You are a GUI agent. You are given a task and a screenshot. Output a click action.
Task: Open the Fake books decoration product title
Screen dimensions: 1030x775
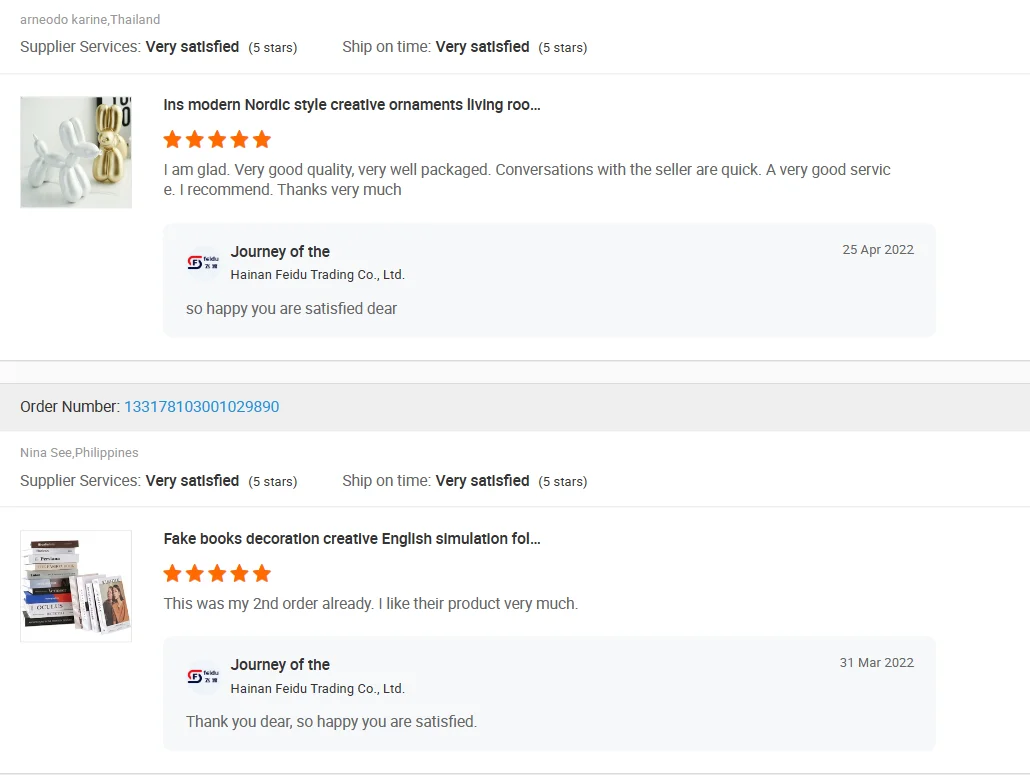352,539
